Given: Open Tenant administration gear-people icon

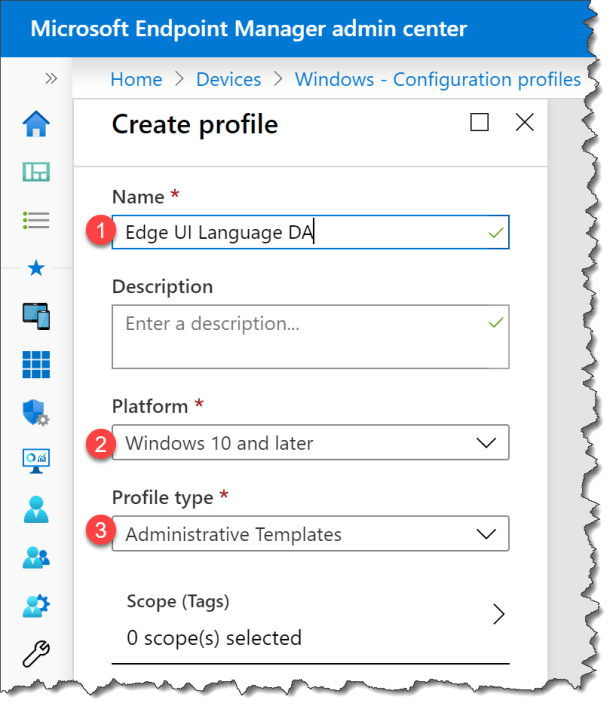Looking at the screenshot, I should (36, 606).
